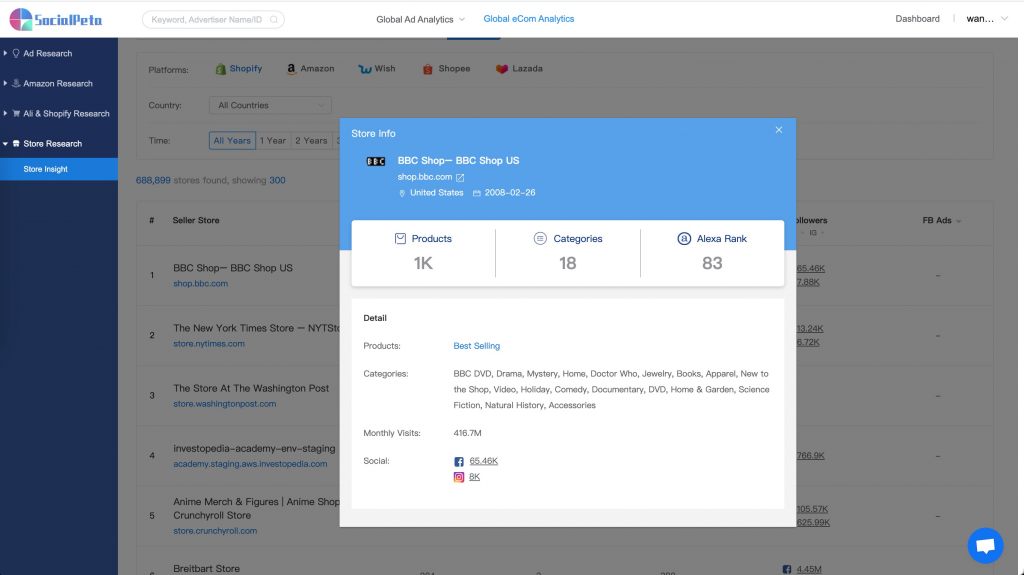Click the SocialPeta logo
The height and width of the screenshot is (575, 1024).
56,20
